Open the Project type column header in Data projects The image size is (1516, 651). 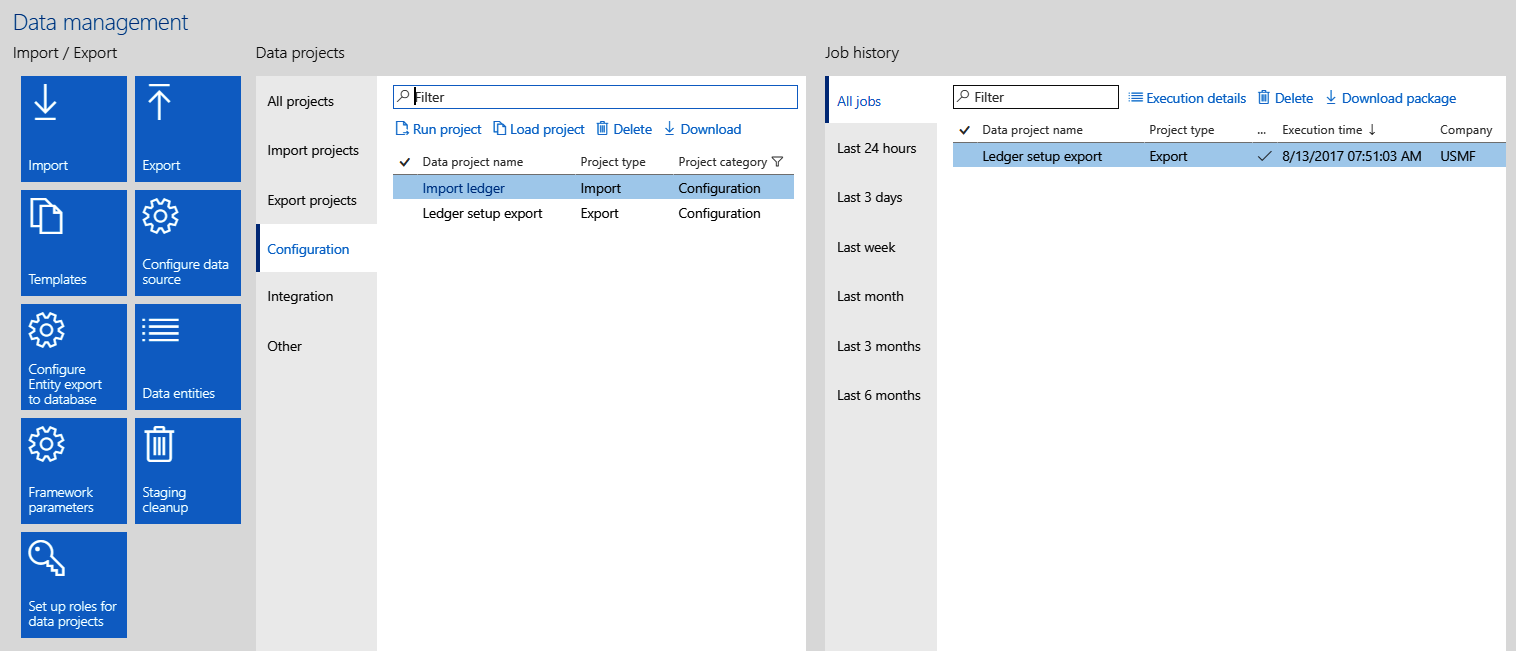click(613, 162)
